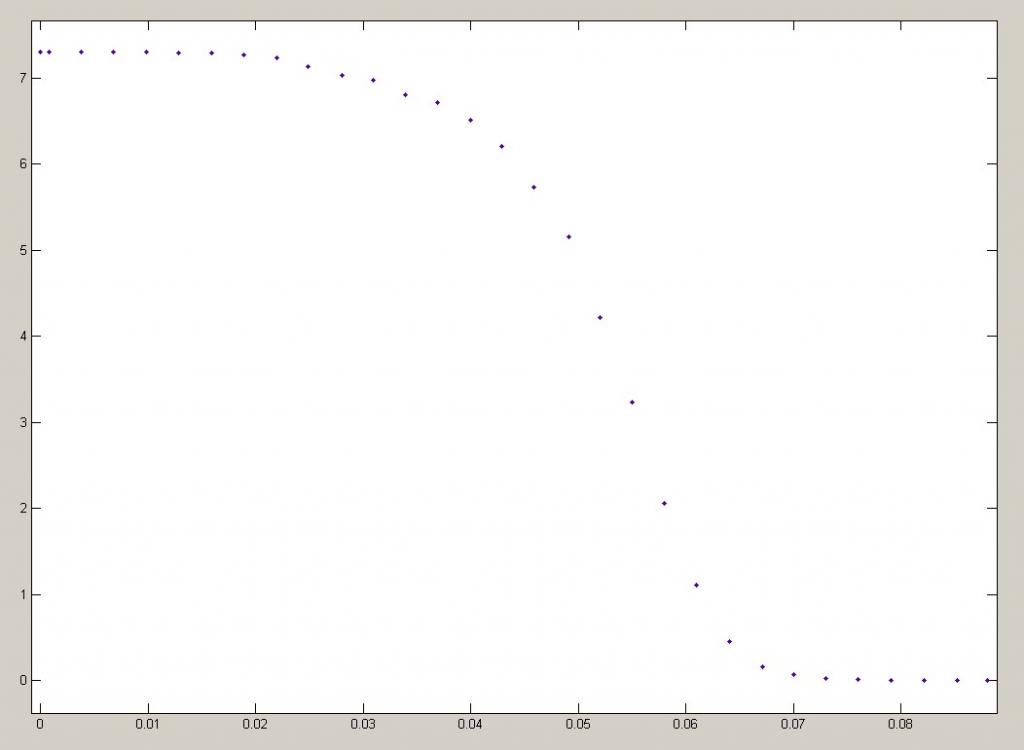Select the x-axis label 0.06
1024x750 pixels.
pos(685,725)
